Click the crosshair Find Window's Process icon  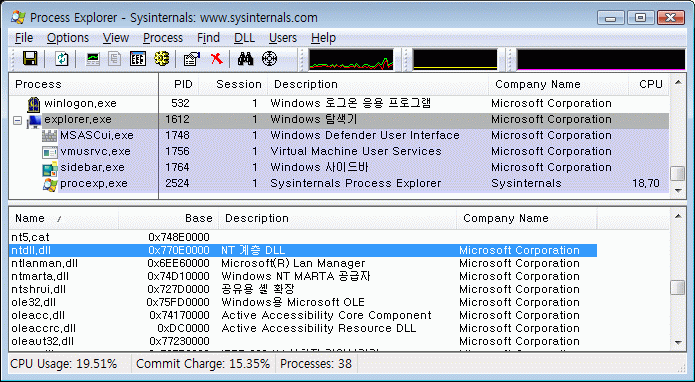(x=269, y=58)
